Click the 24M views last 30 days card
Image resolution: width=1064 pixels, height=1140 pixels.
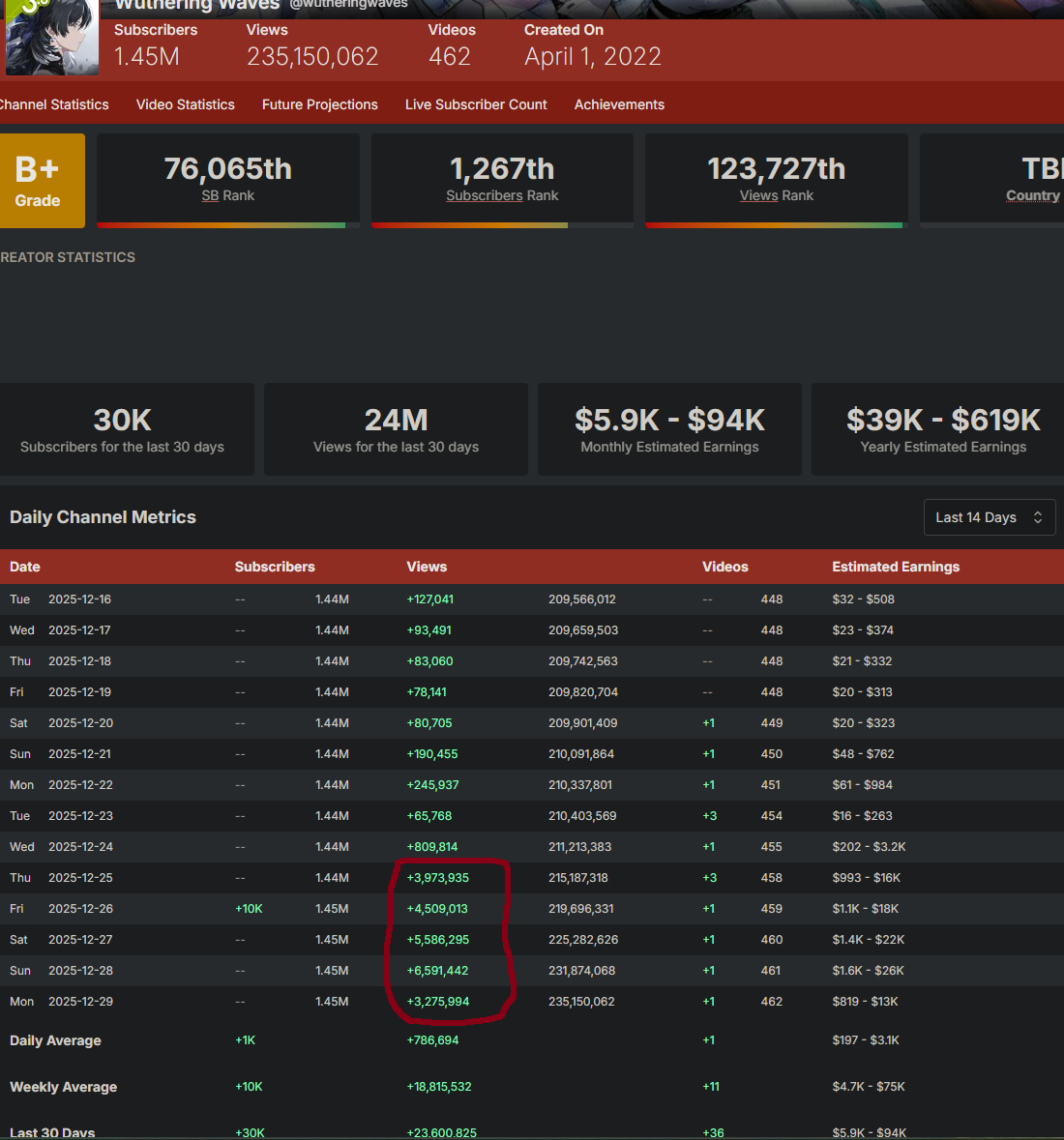[396, 429]
